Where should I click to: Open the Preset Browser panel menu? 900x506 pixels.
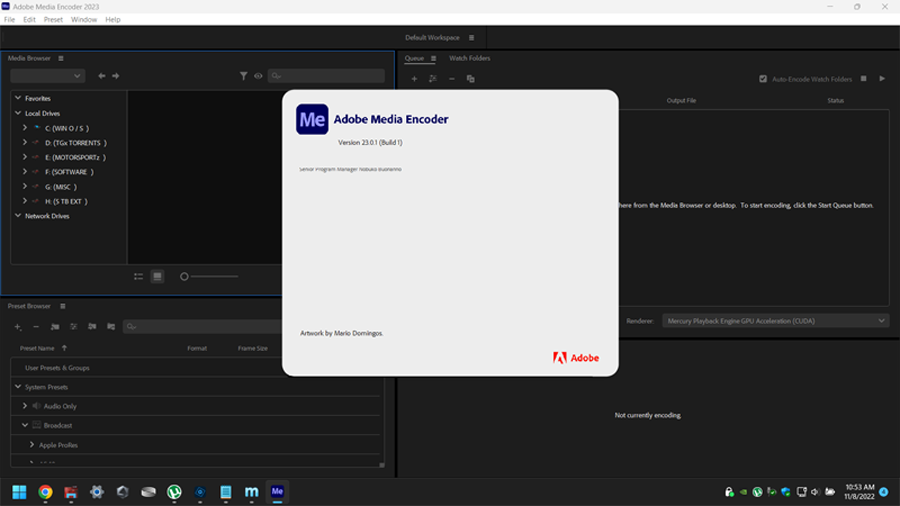[63, 306]
